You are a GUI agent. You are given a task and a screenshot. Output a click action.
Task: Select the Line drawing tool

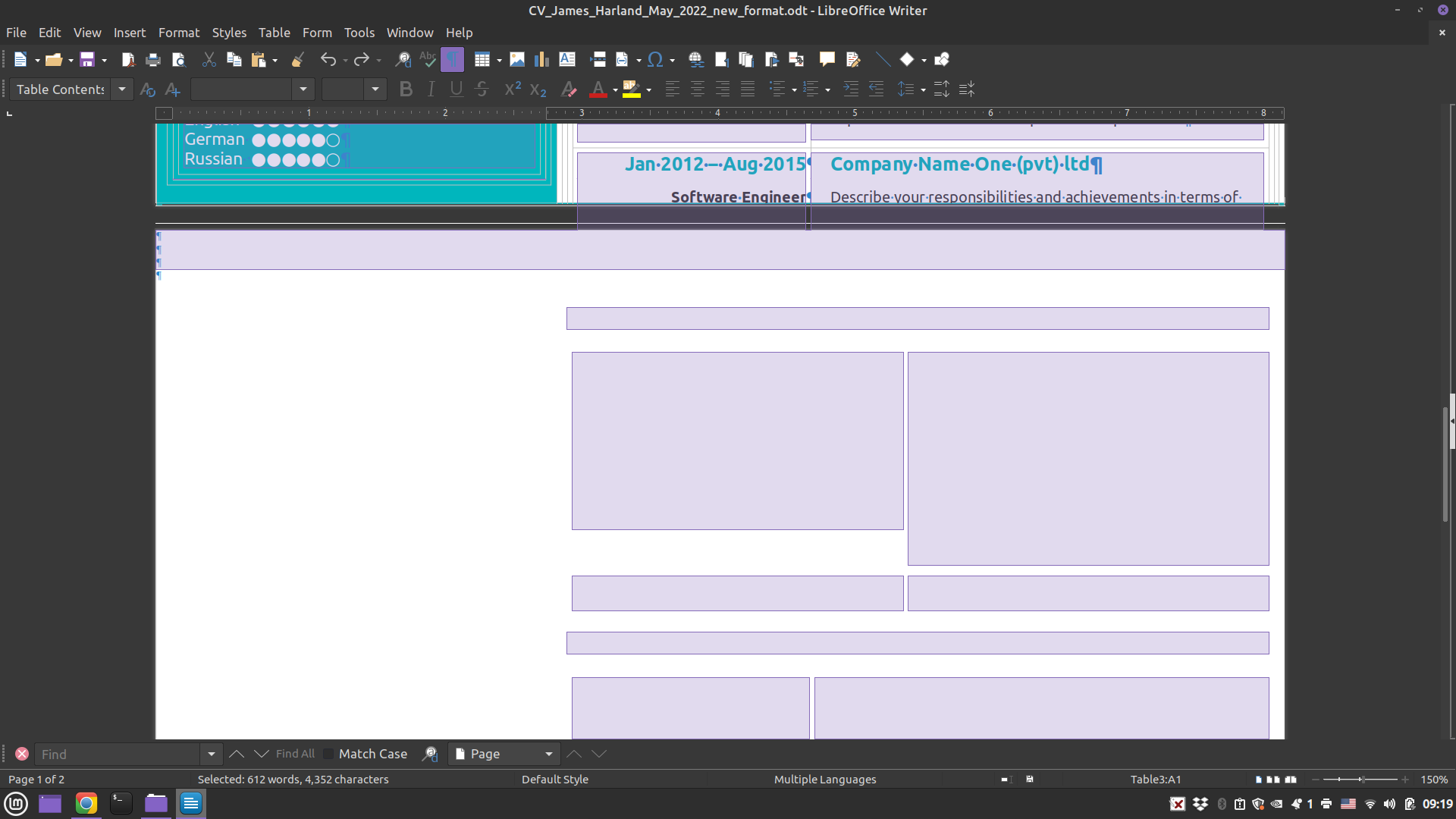click(883, 59)
